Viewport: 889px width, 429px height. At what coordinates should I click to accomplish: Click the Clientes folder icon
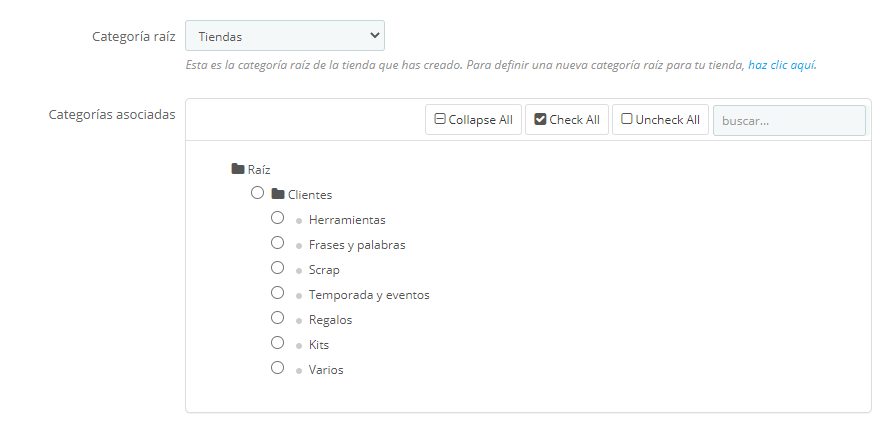pos(278,194)
